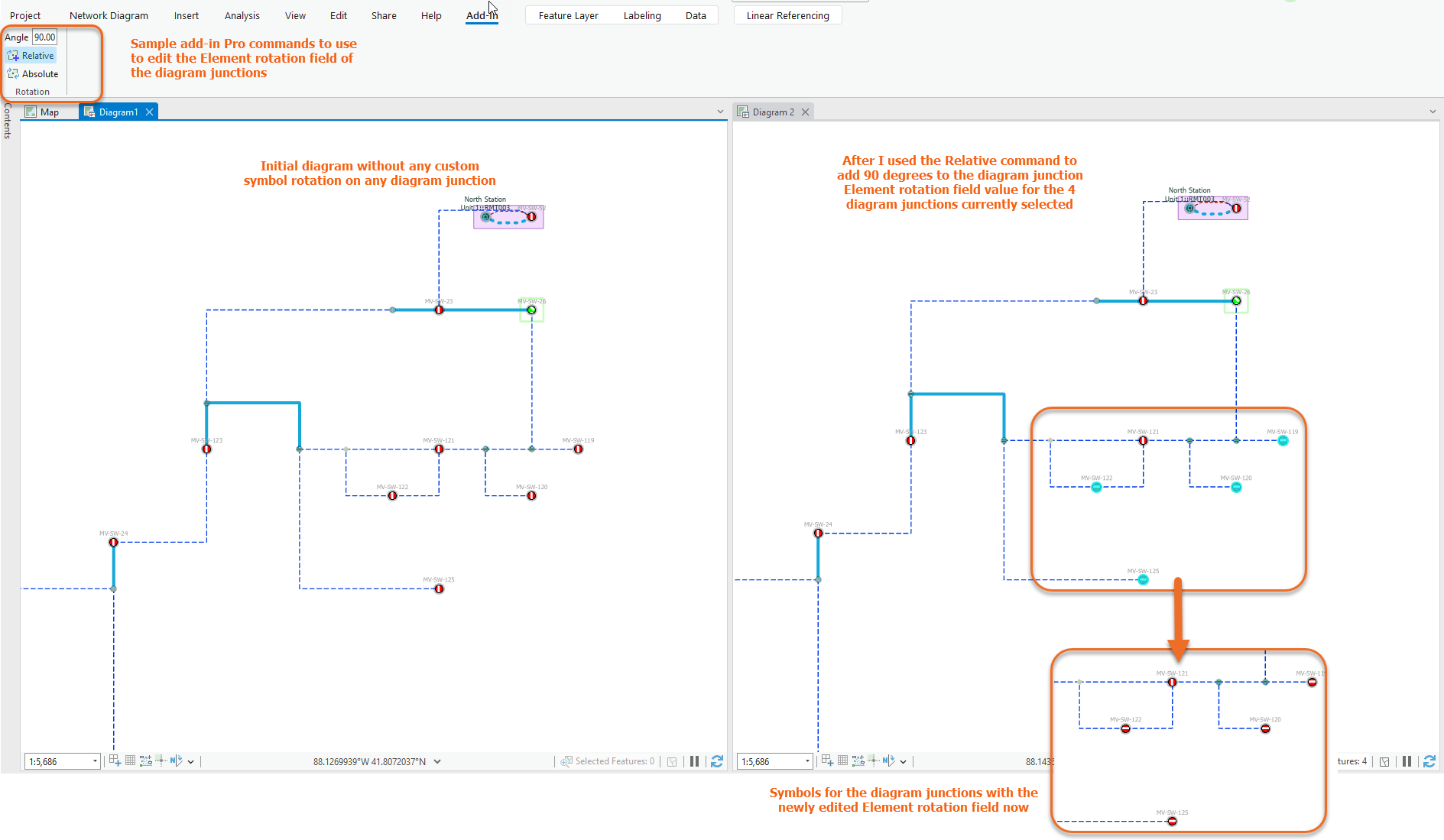Open the coordinates dropdown in Diagram1 status bar
Screen dimensions: 1444x840
click(x=437, y=761)
